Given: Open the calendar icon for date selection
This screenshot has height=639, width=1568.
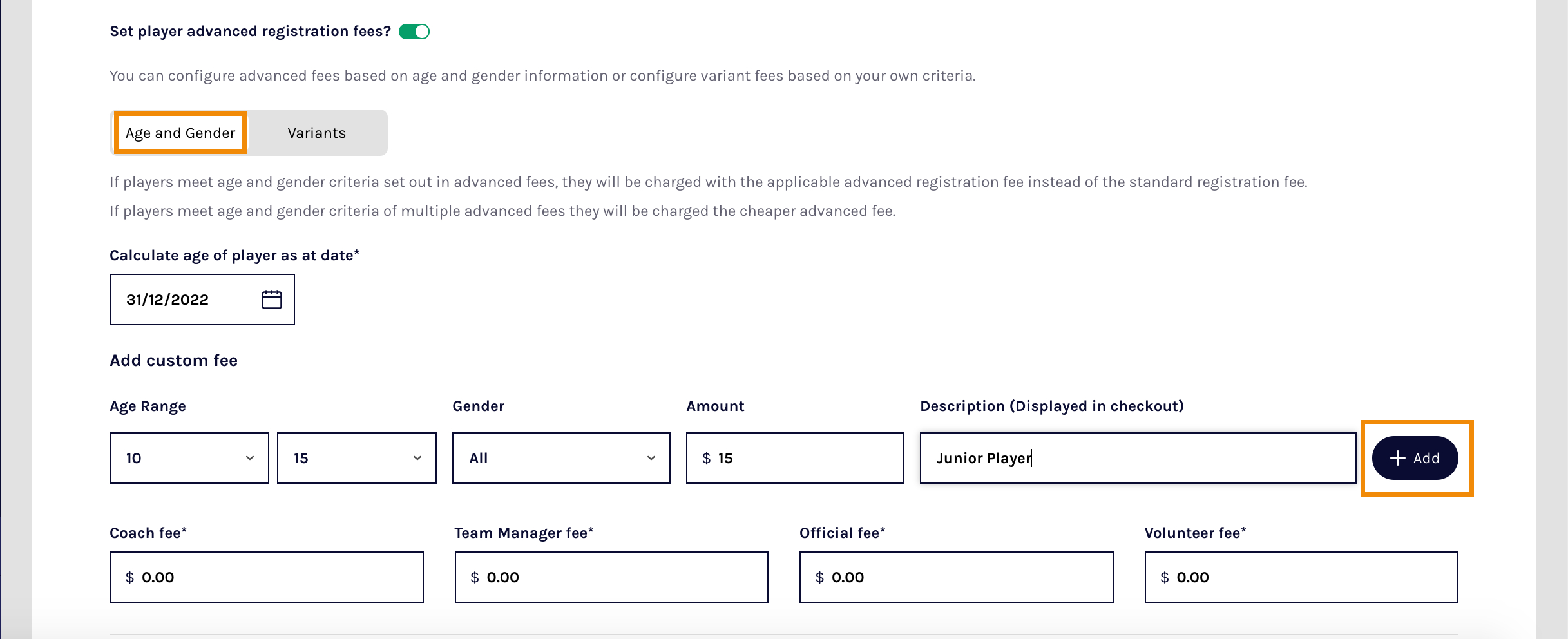Looking at the screenshot, I should pyautogui.click(x=271, y=298).
